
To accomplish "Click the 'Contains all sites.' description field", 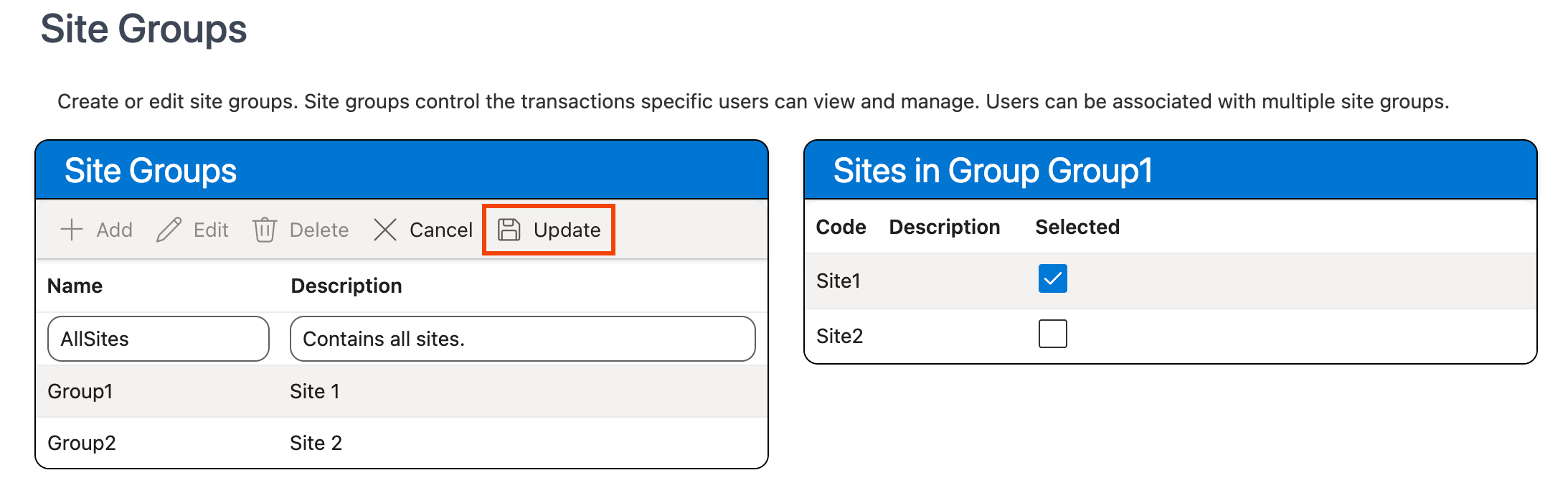I will tap(522, 339).
